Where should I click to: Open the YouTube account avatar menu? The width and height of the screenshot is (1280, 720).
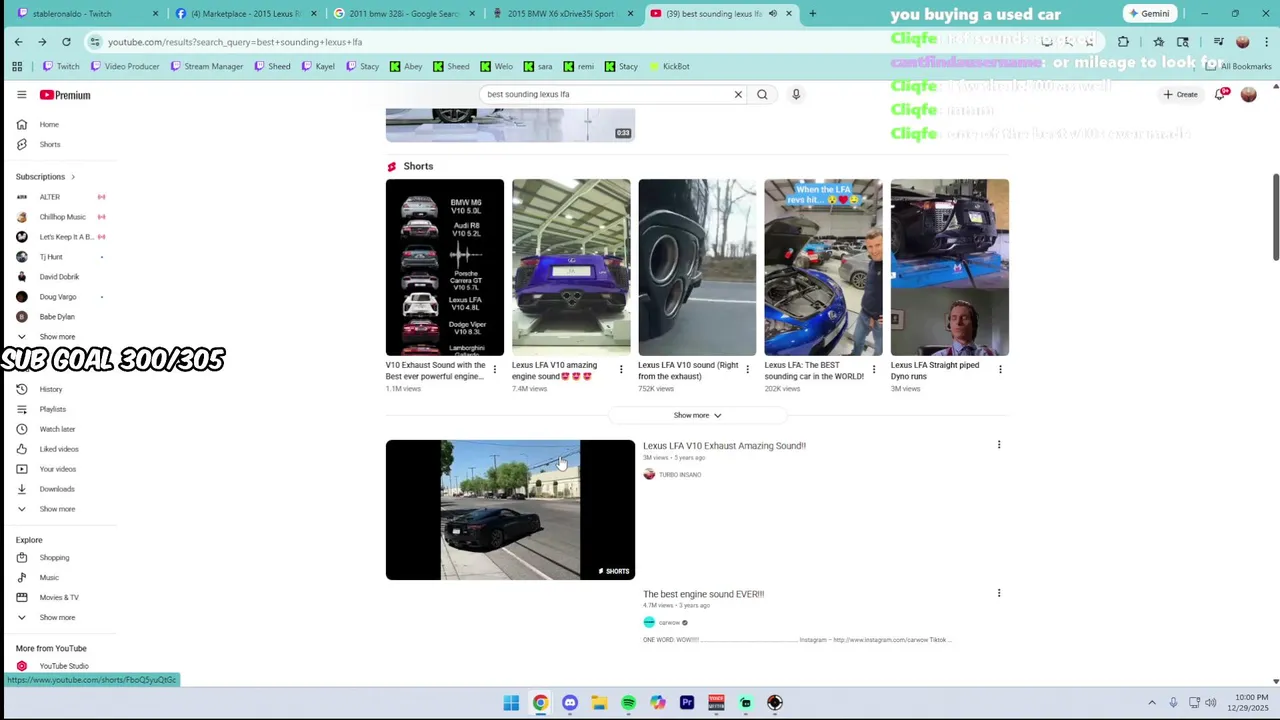point(1248,94)
